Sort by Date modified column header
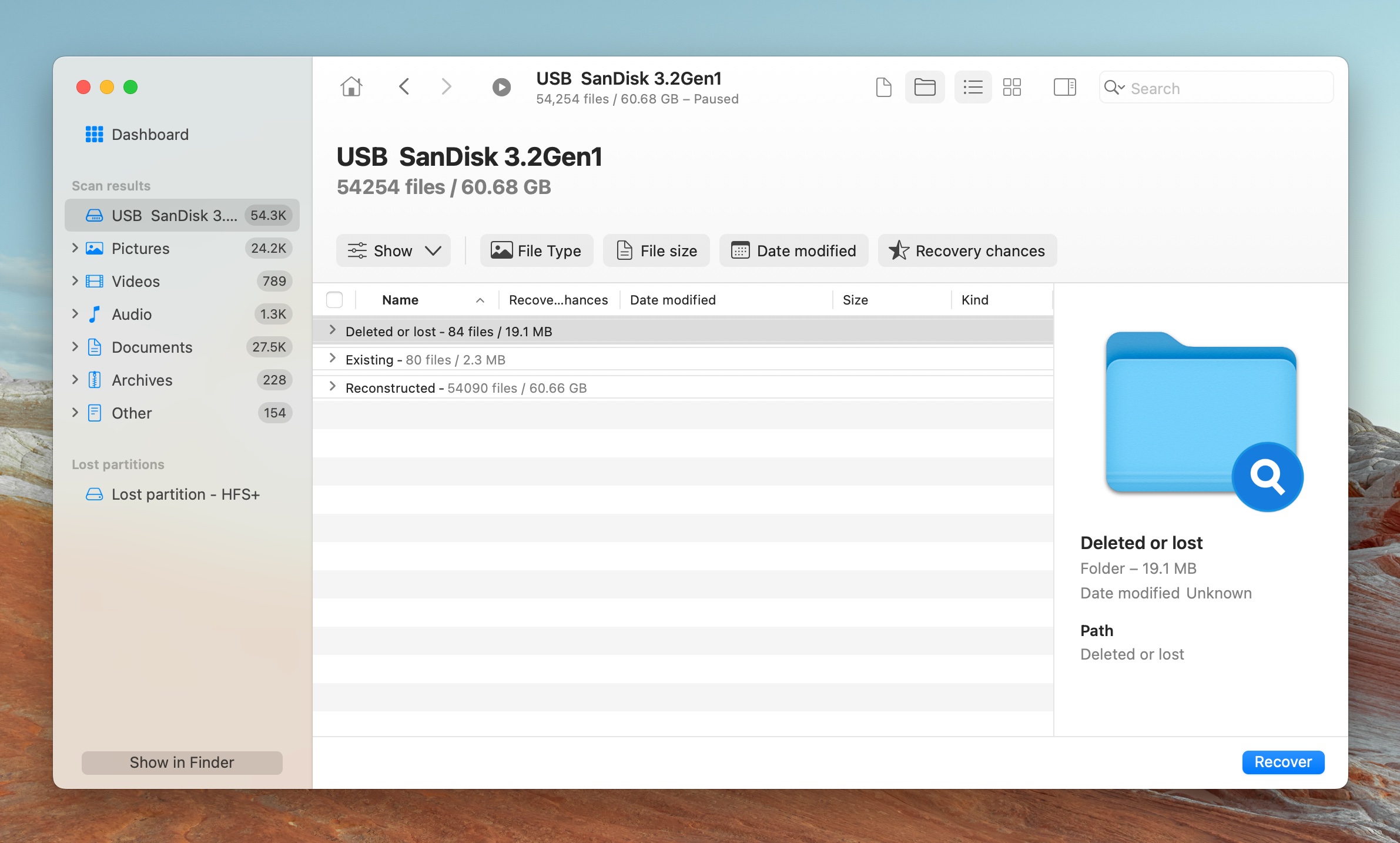This screenshot has height=843, width=1400. (x=672, y=300)
